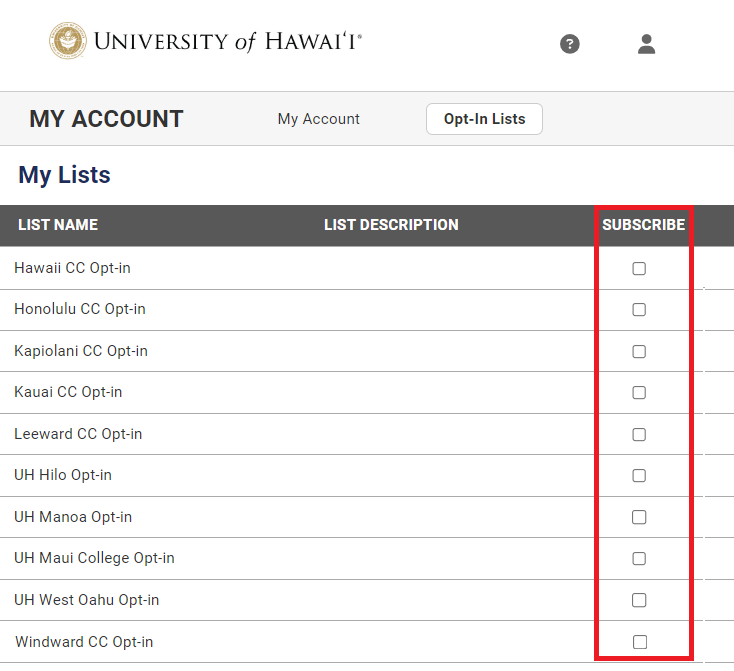Select the Opt-In Lists tab
The image size is (734, 671).
(484, 119)
